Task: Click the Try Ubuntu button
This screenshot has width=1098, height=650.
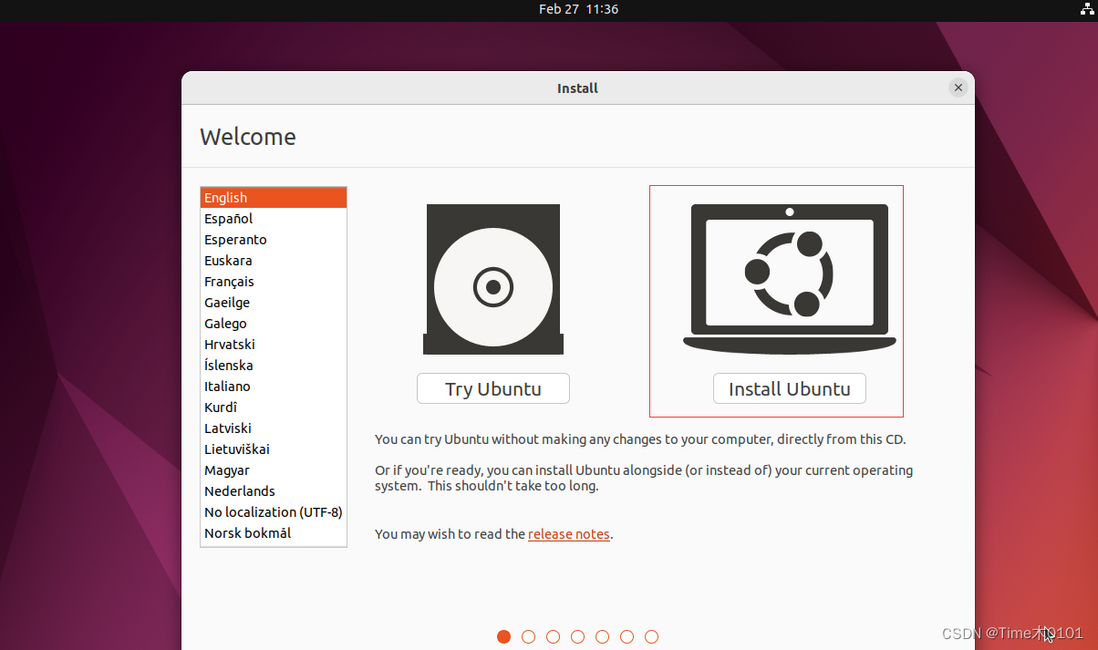Action: [493, 389]
